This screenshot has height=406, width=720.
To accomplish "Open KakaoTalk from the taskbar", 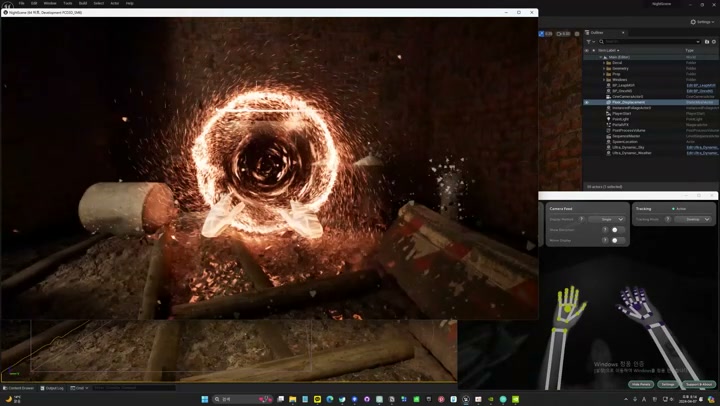I will [317, 399].
